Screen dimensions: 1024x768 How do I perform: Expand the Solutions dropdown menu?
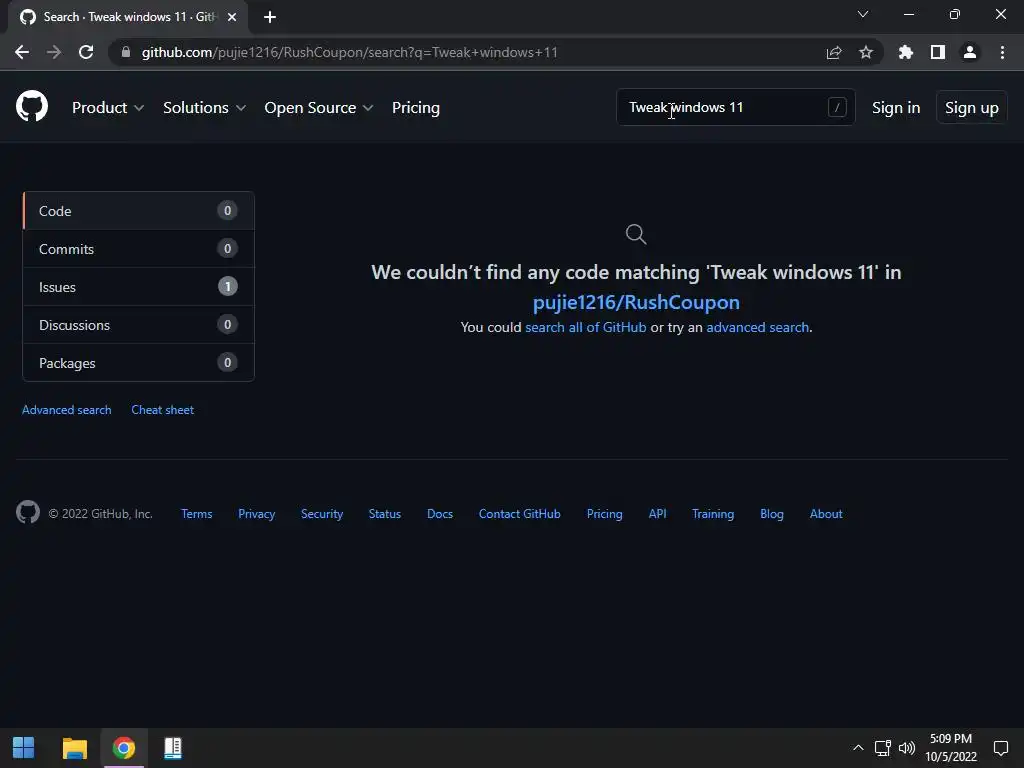[x=204, y=108]
